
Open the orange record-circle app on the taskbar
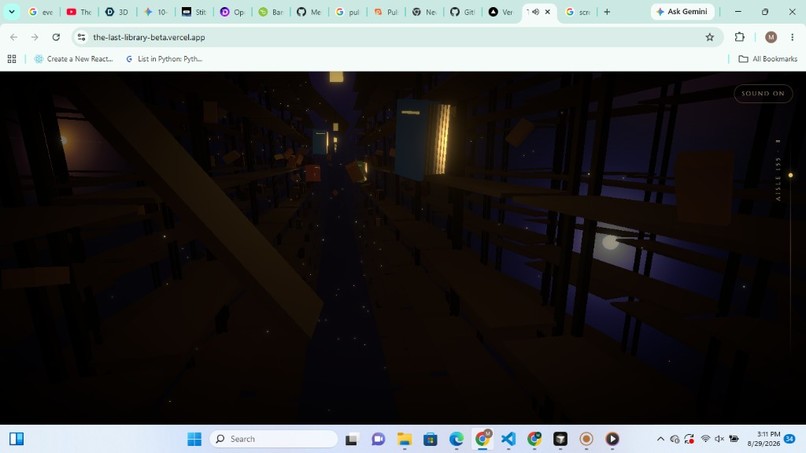[x=586, y=439]
